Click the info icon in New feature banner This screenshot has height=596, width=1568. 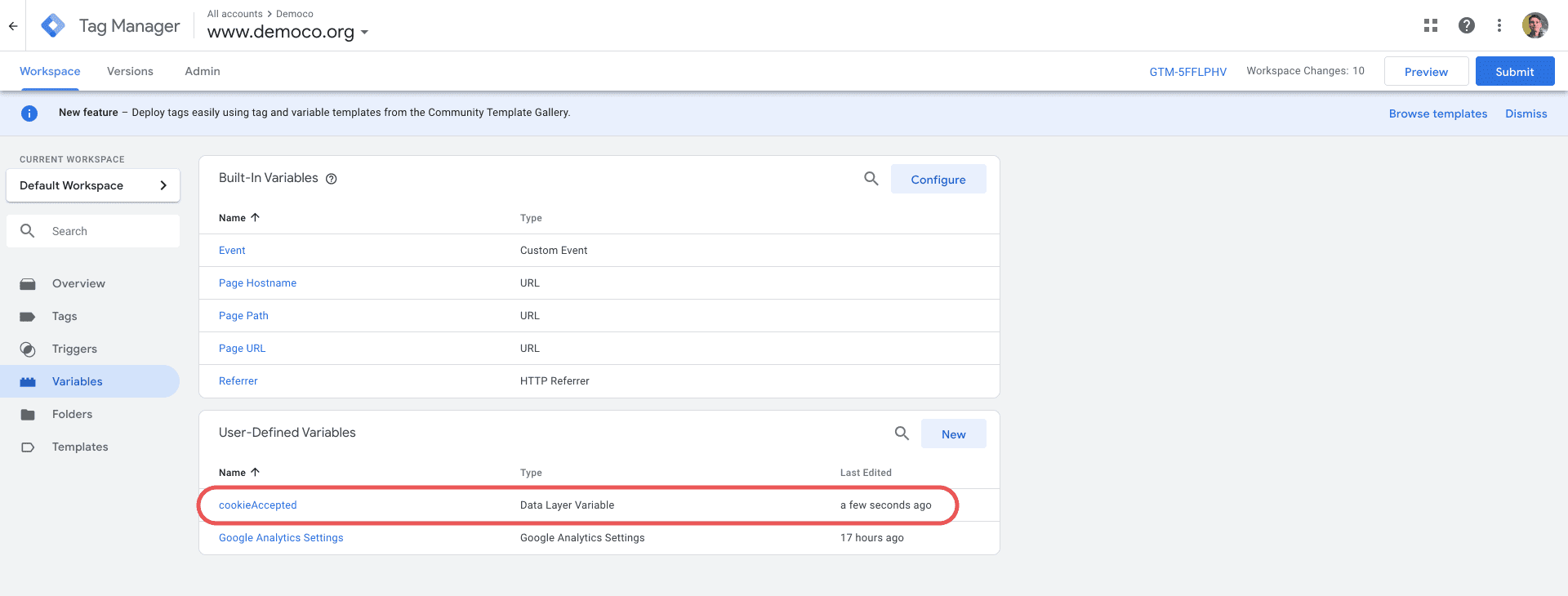coord(29,113)
